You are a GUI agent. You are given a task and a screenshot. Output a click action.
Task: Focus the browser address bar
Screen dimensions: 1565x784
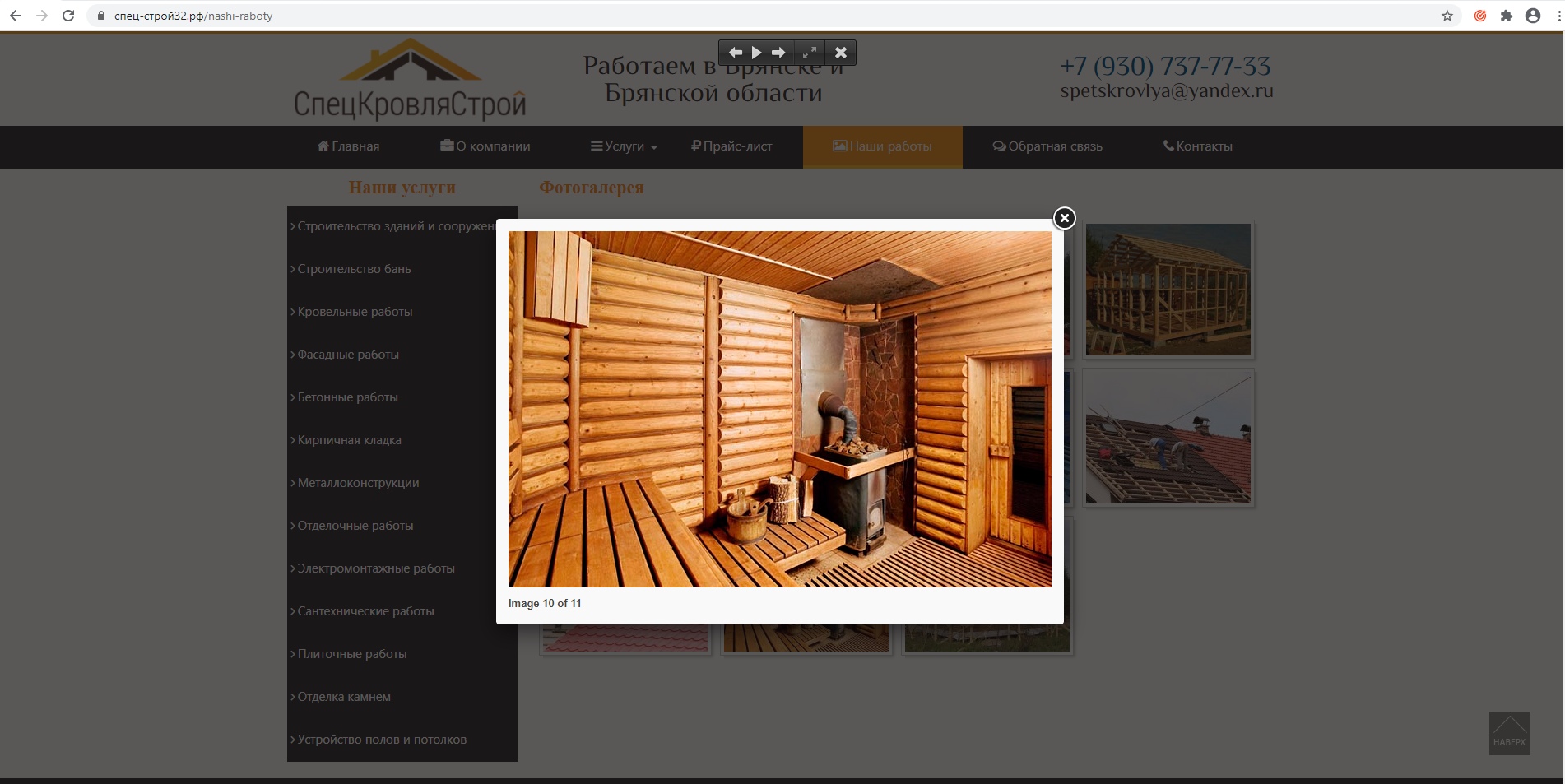(x=773, y=16)
